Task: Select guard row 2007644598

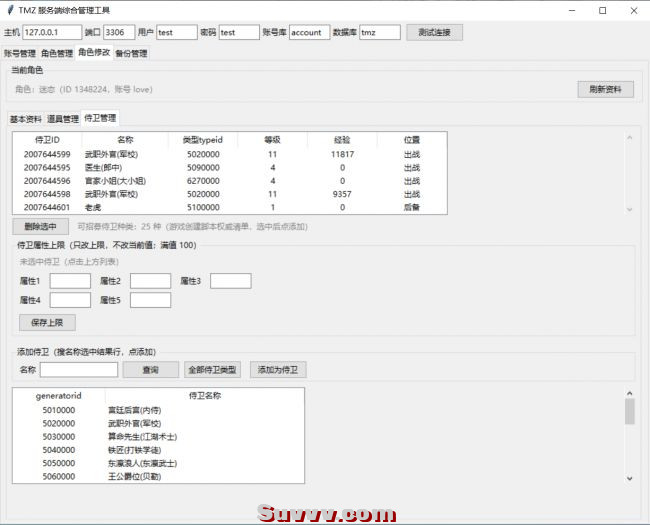Action: 230,194
